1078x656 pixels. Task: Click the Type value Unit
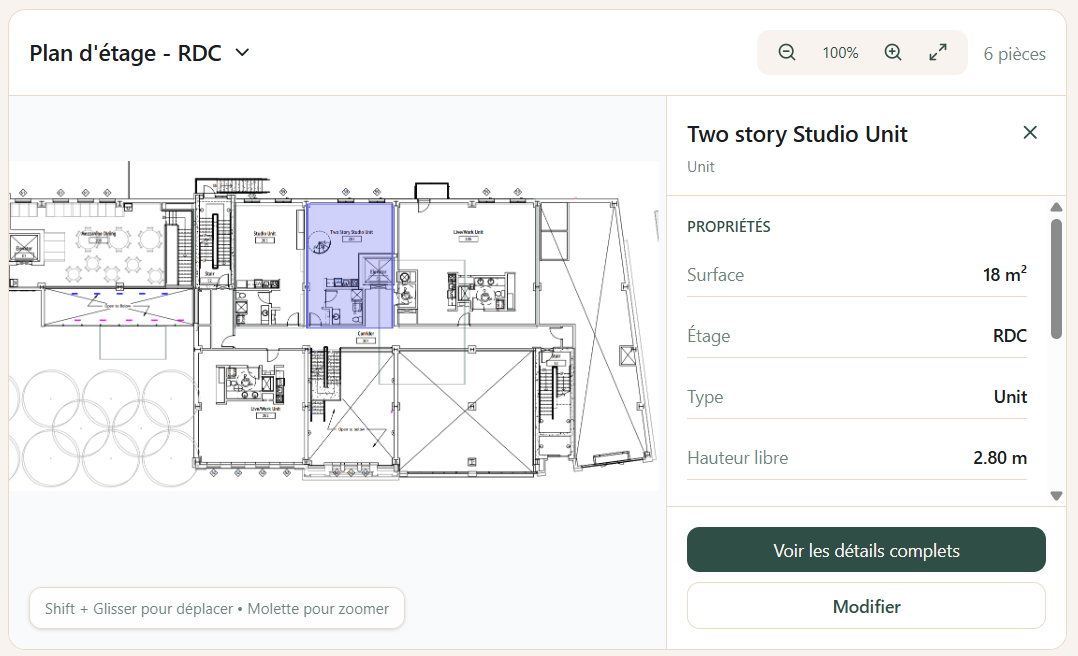(x=1010, y=397)
